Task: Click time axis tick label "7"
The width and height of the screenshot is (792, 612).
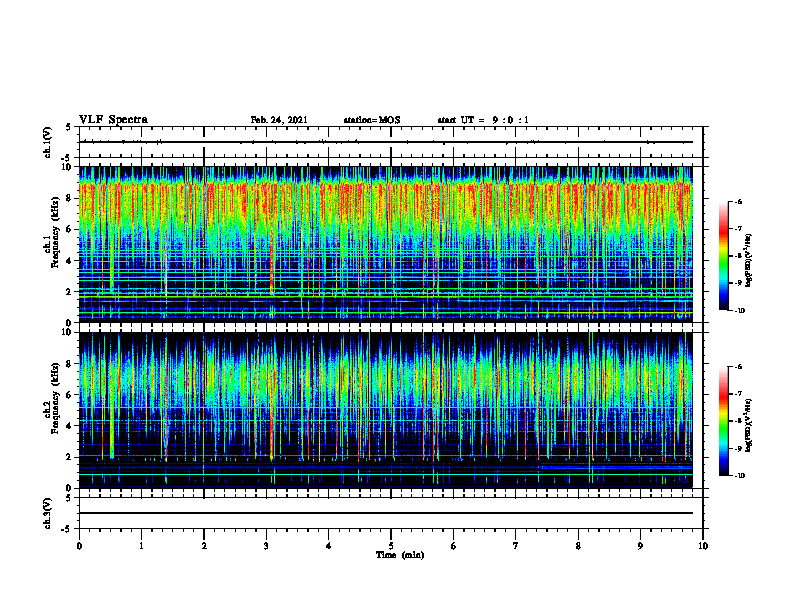Action: (516, 546)
